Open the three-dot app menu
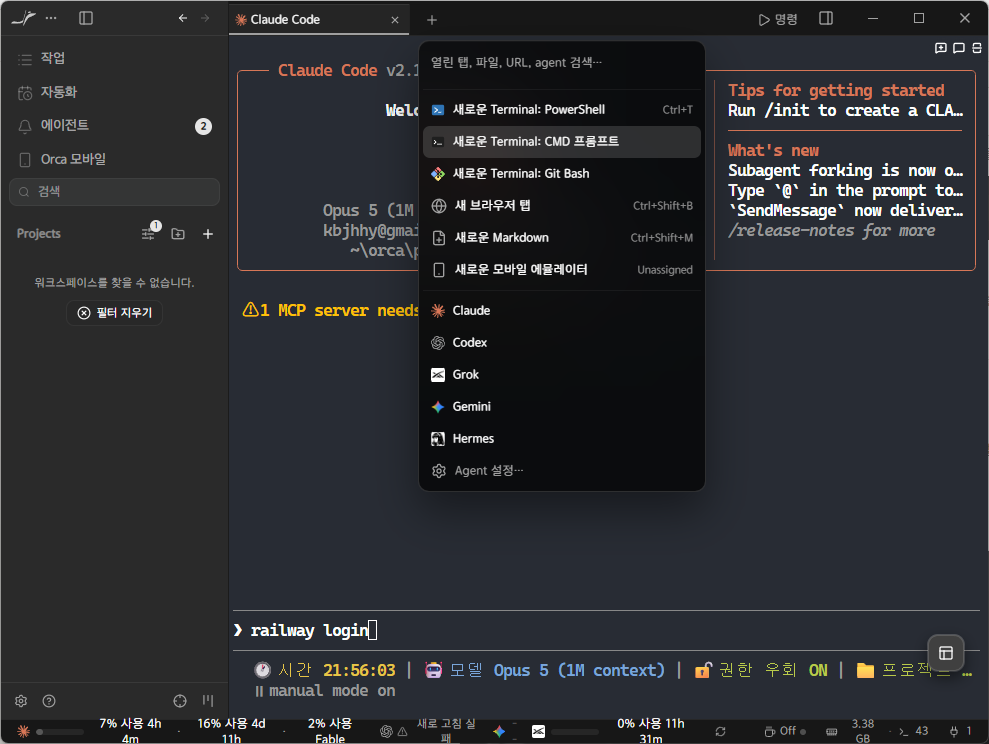 (x=51, y=18)
